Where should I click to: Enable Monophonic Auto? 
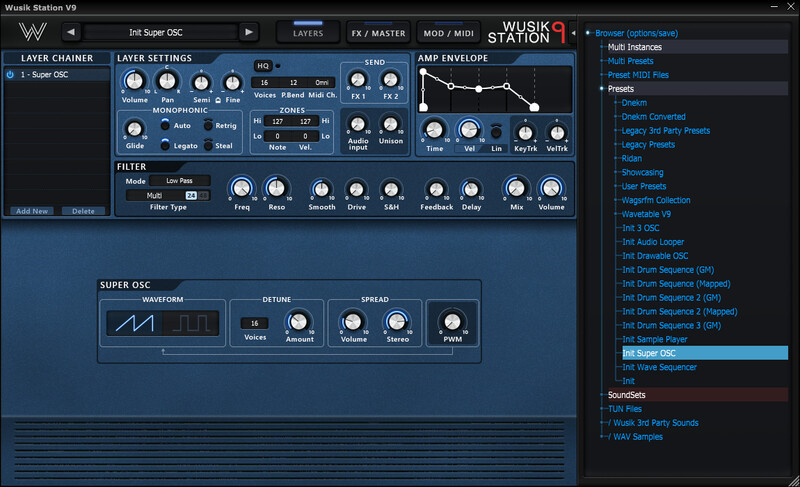click(165, 125)
